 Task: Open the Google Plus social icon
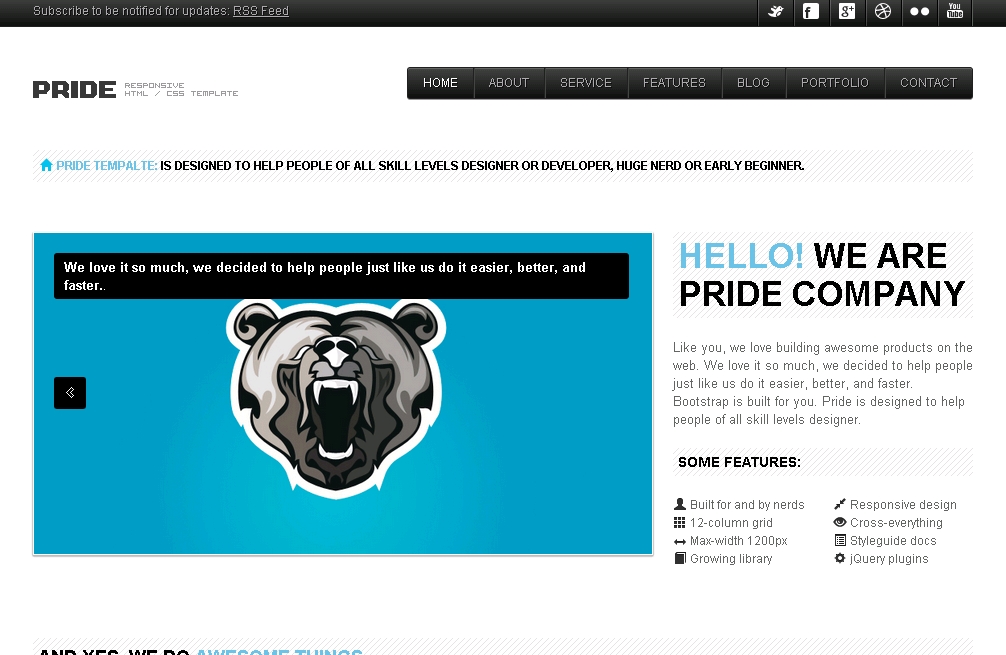coord(847,12)
